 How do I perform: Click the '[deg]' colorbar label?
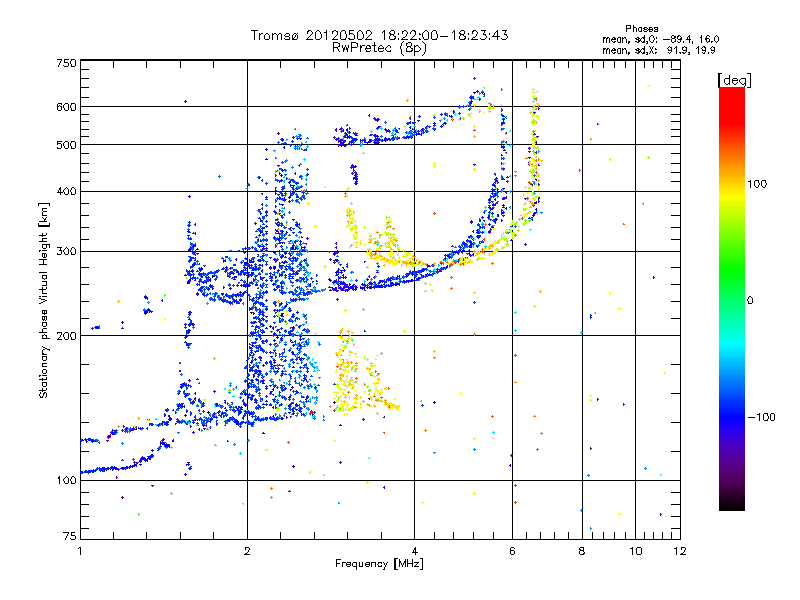(734, 80)
